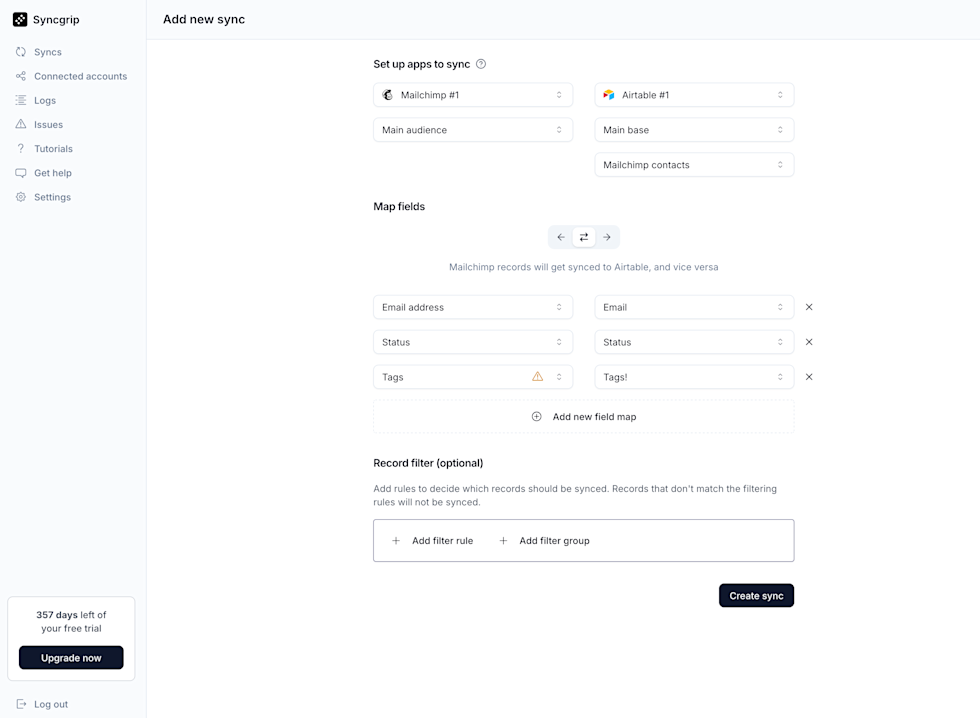Click the help tooltip beside Set up apps
The image size is (980, 718).
point(480,63)
